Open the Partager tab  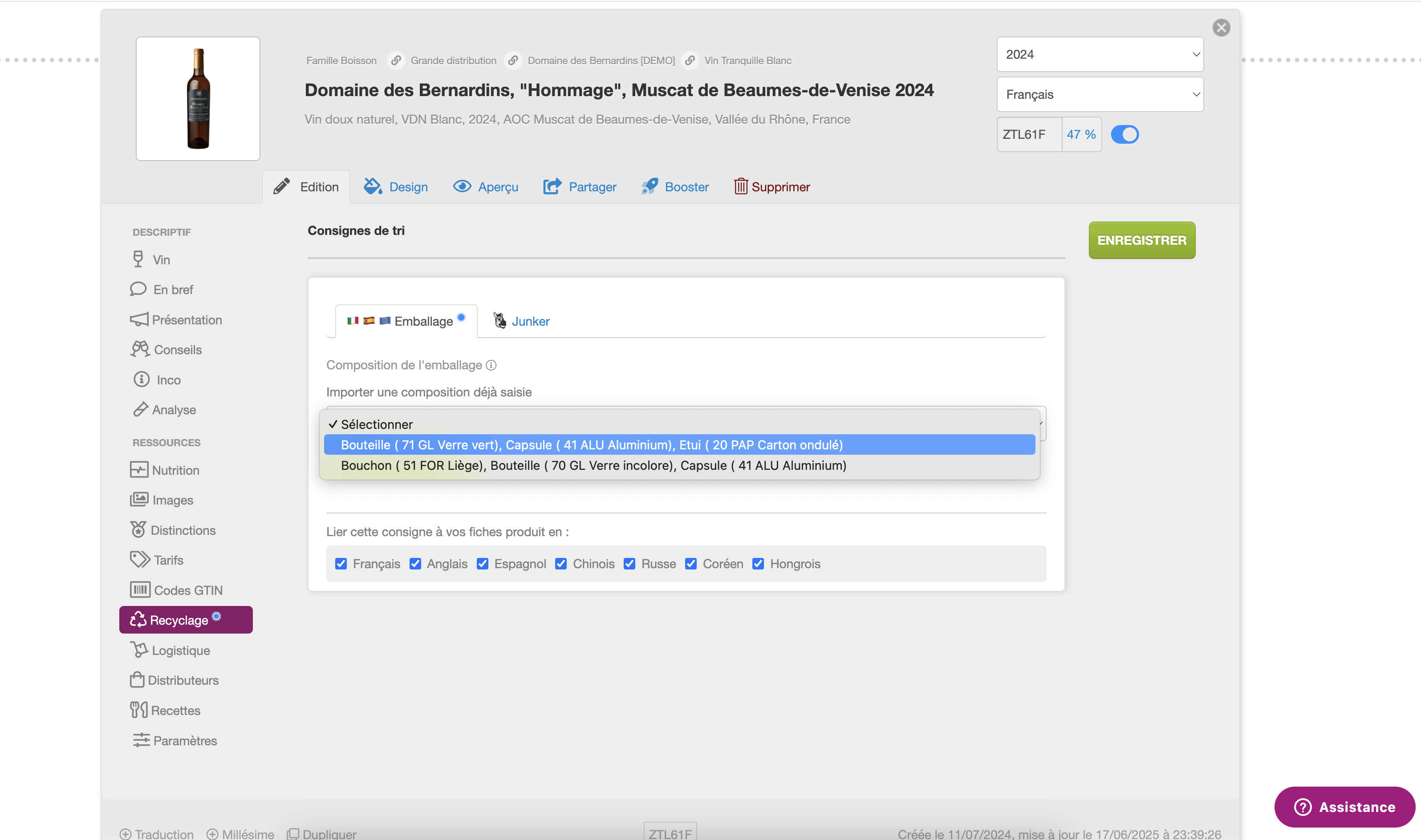[x=579, y=187]
